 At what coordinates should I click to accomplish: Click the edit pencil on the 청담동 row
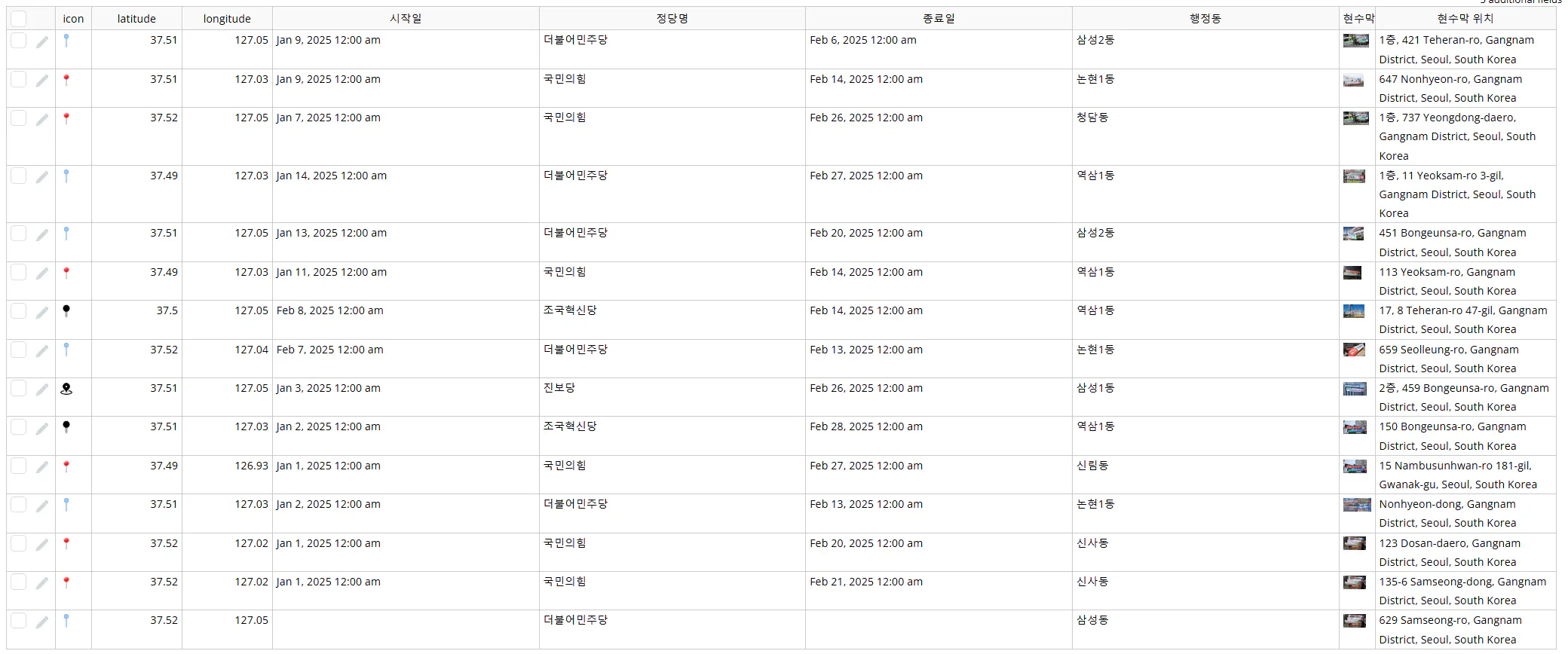tap(43, 118)
